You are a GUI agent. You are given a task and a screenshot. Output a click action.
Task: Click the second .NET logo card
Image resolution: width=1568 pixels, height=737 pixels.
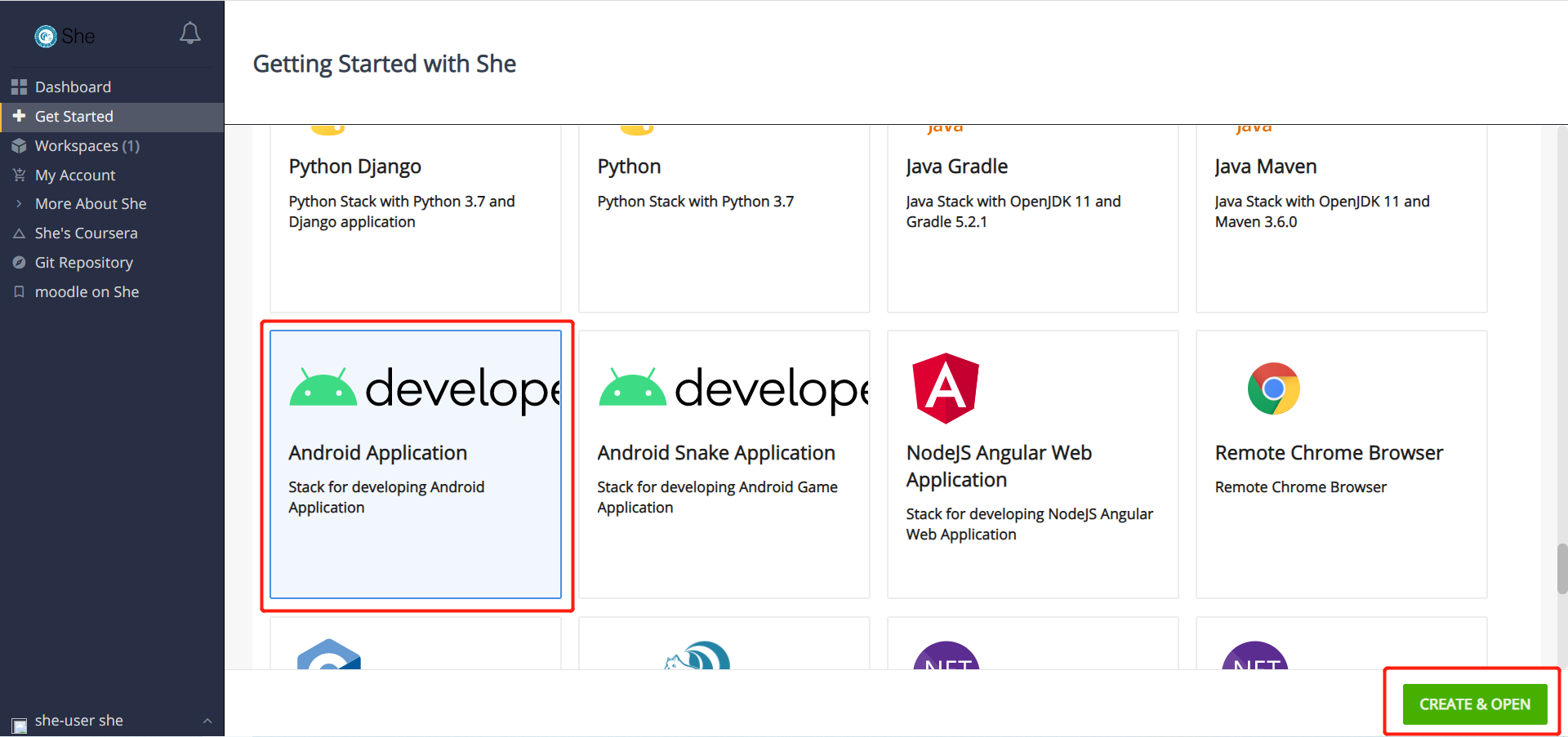point(1254,655)
